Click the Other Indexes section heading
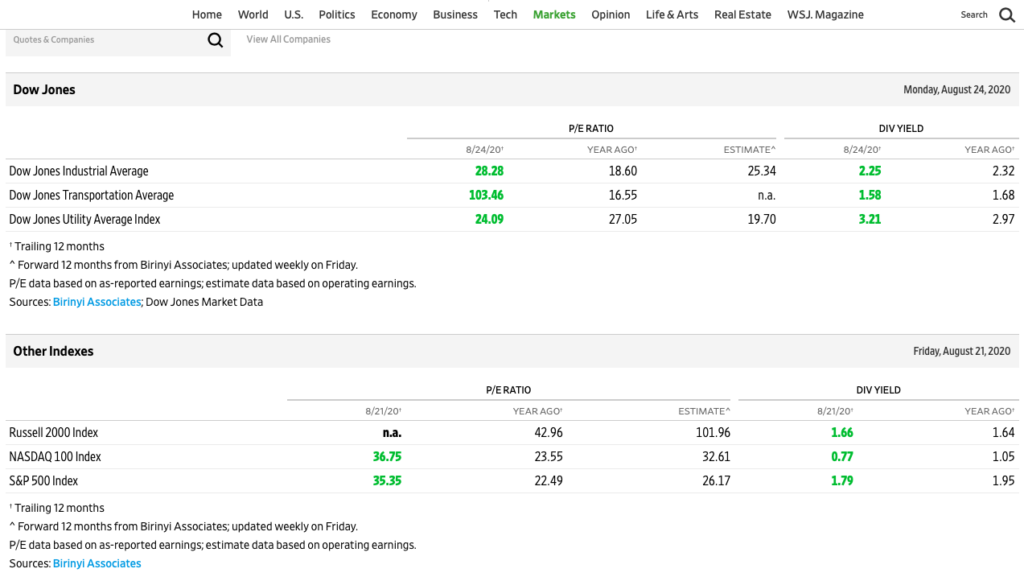 (53, 351)
